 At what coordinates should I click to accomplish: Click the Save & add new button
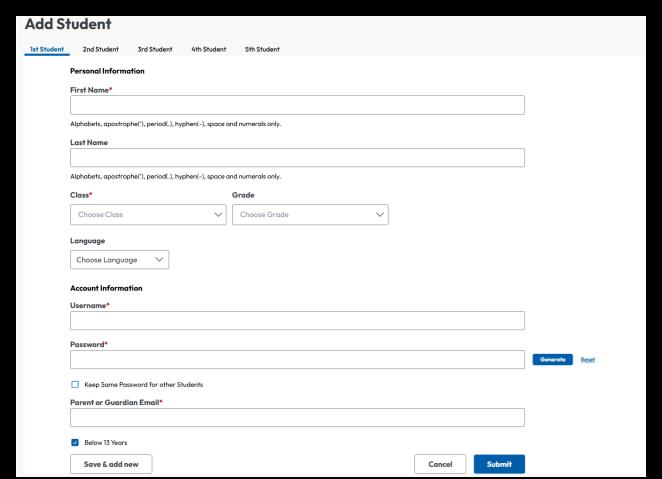111,464
